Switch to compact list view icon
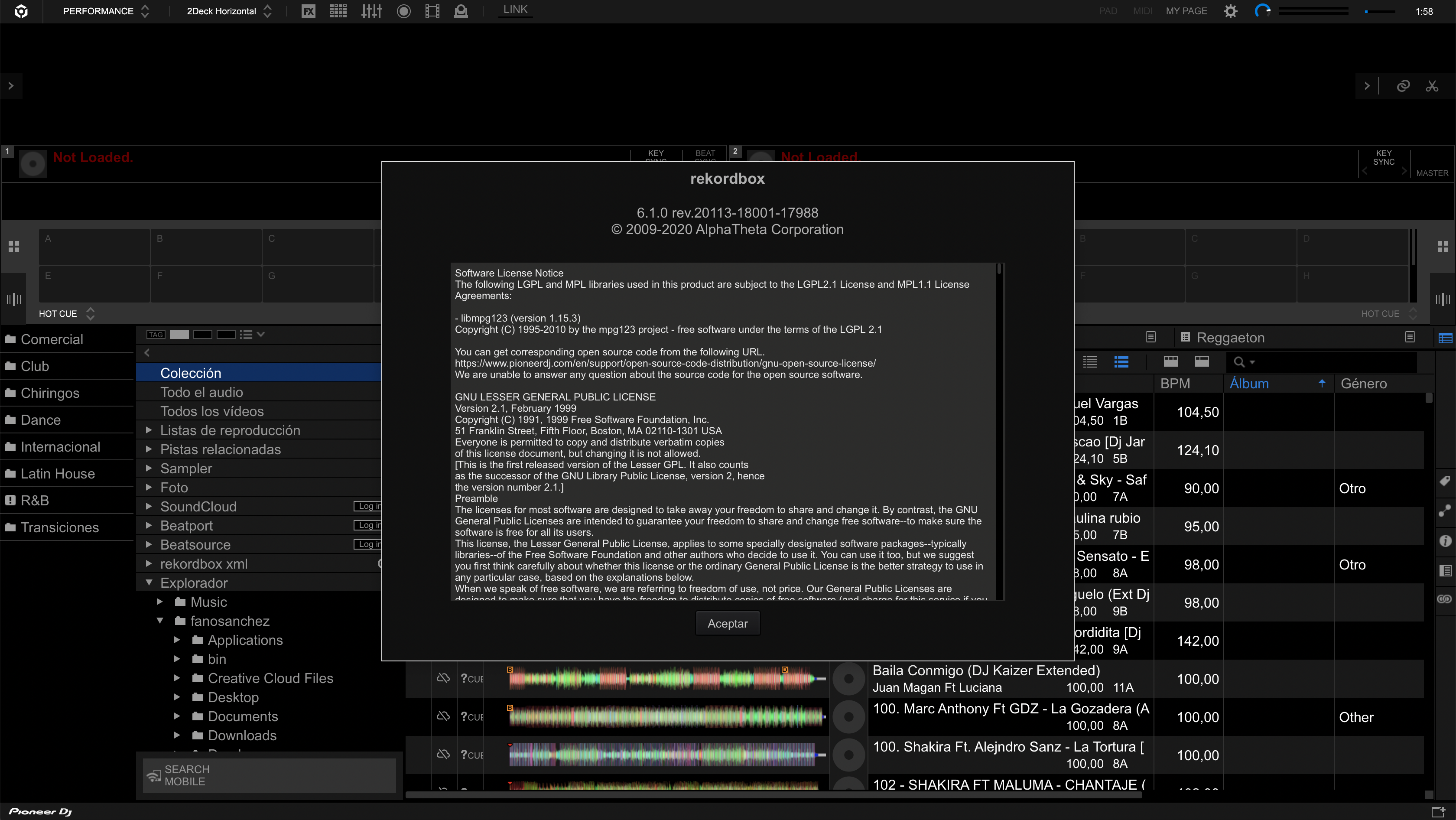The image size is (1456, 820). (1090, 362)
